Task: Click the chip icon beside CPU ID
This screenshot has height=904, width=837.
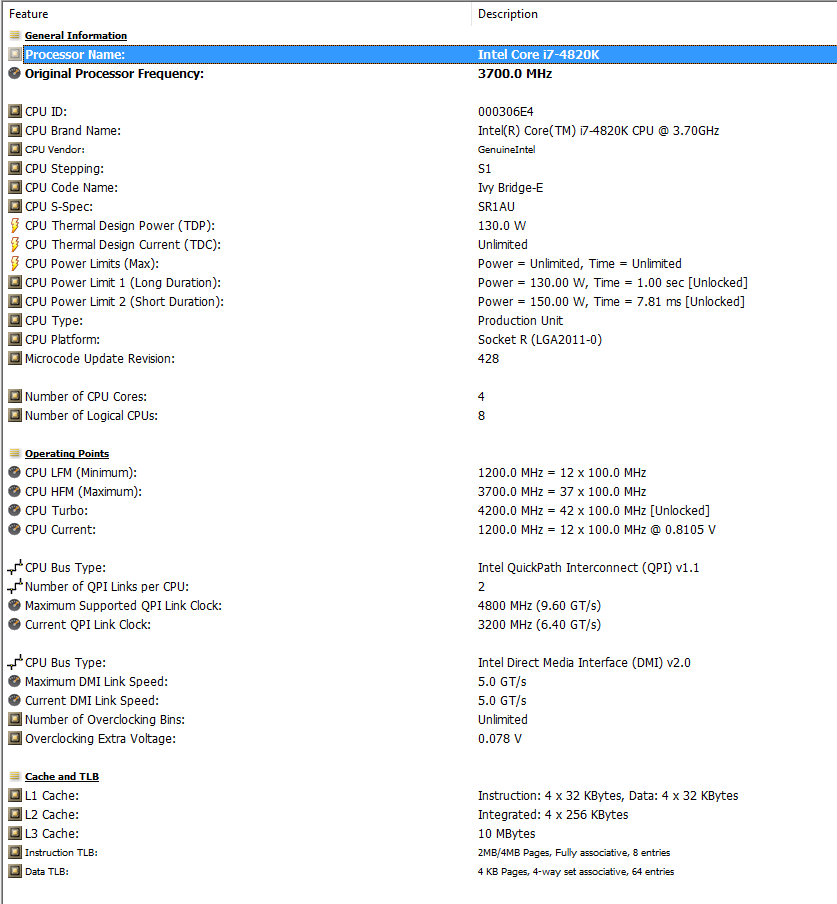Action: point(15,111)
